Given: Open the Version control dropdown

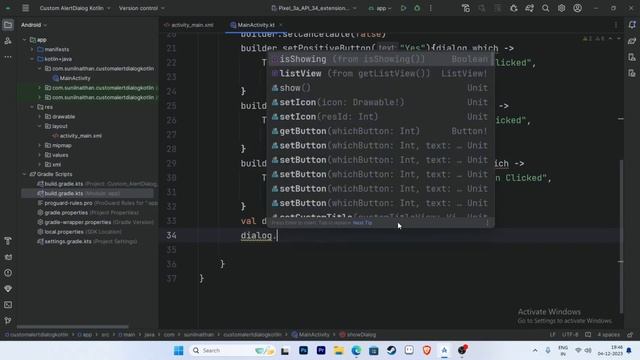Looking at the screenshot, I should 142,8.
